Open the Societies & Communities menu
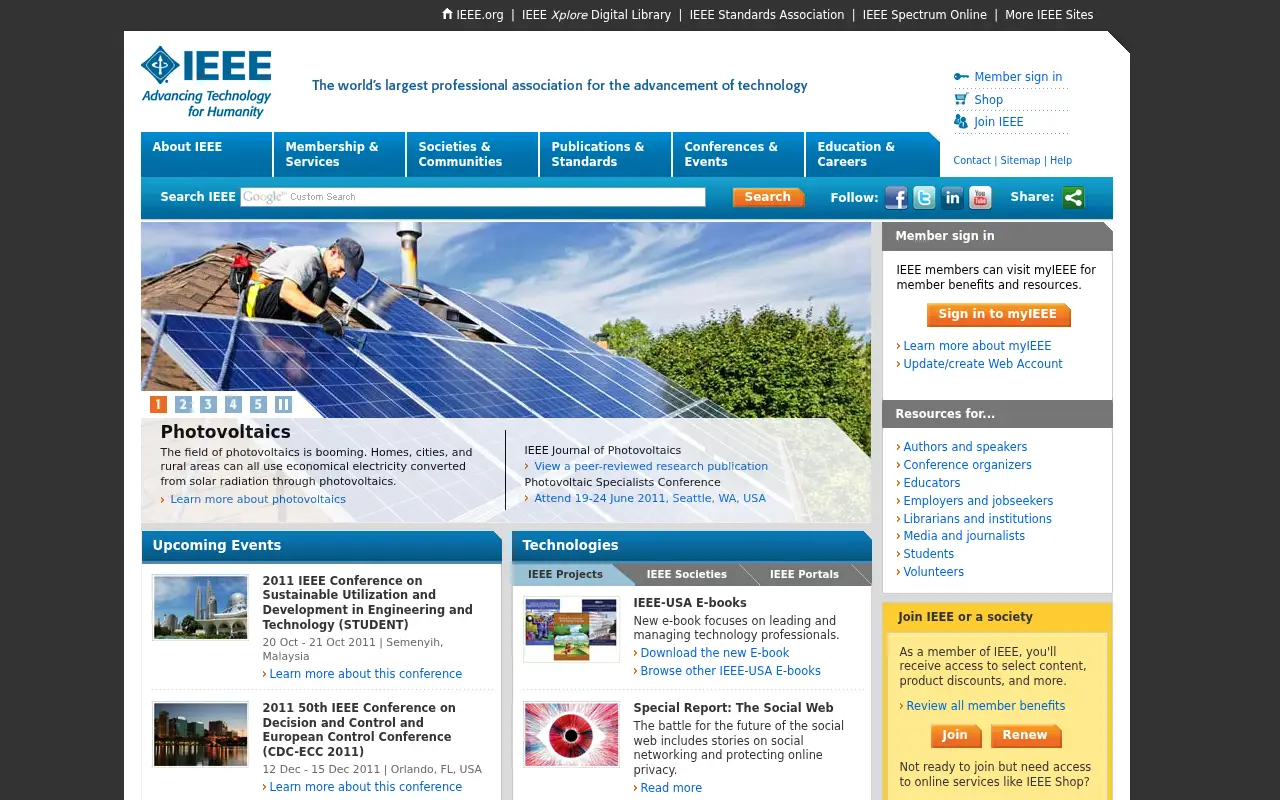 [x=472, y=154]
